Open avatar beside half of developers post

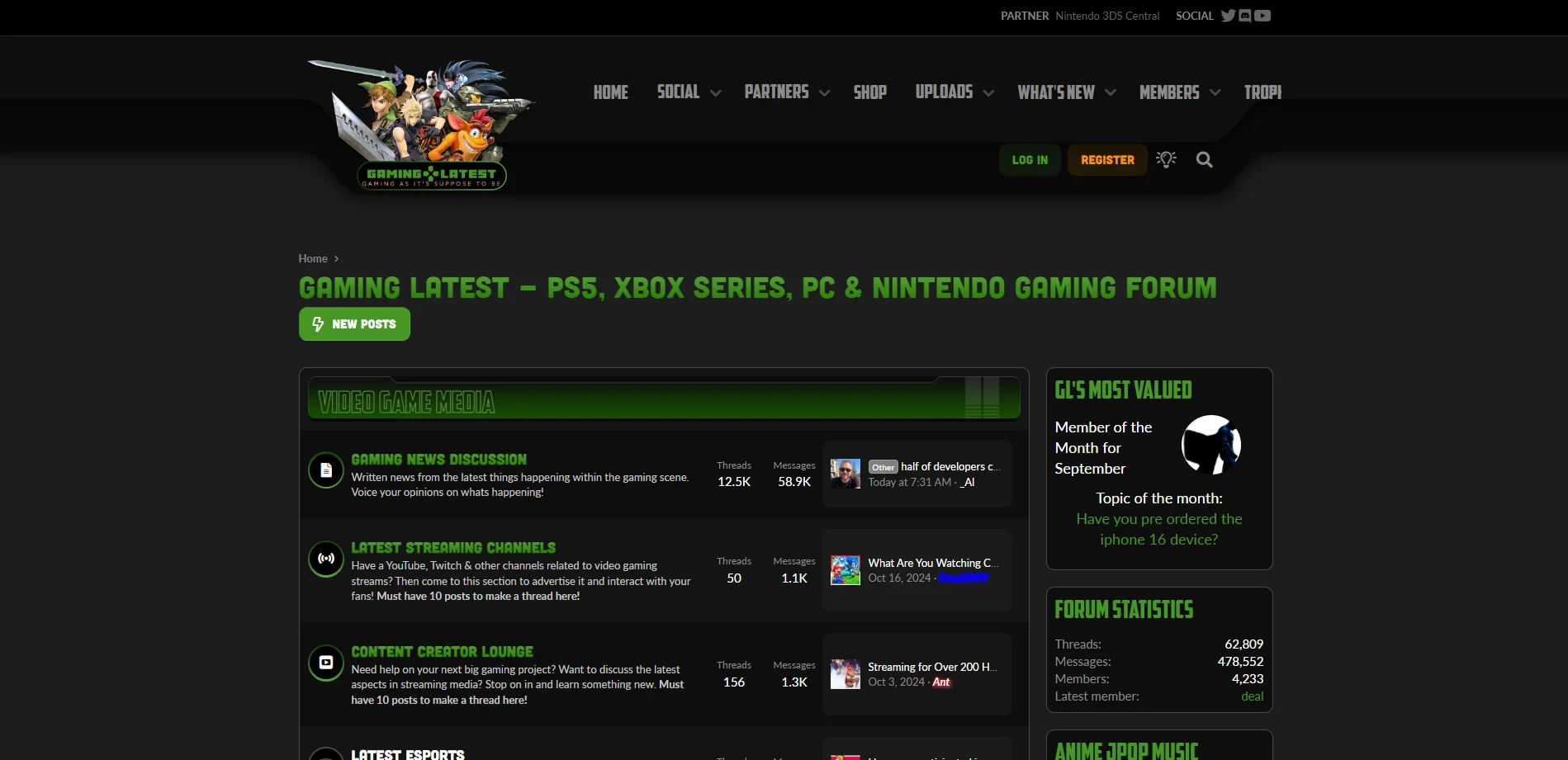coord(845,474)
